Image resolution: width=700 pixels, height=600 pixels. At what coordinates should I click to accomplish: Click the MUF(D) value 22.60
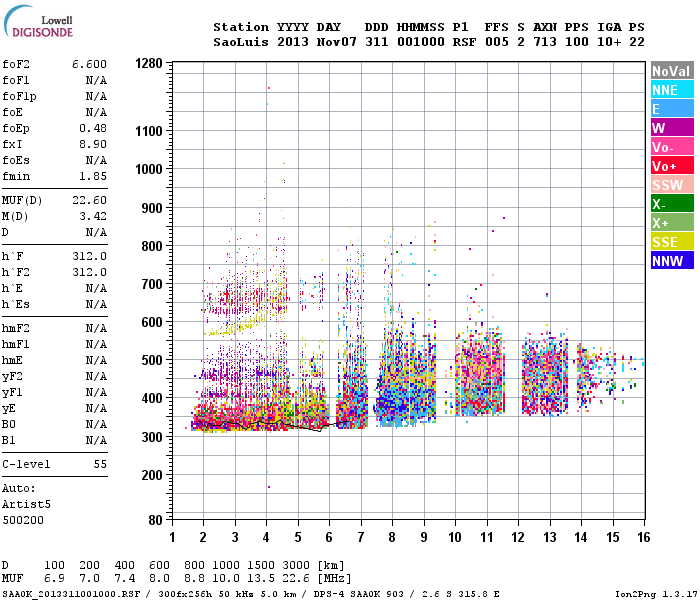[x=89, y=200]
